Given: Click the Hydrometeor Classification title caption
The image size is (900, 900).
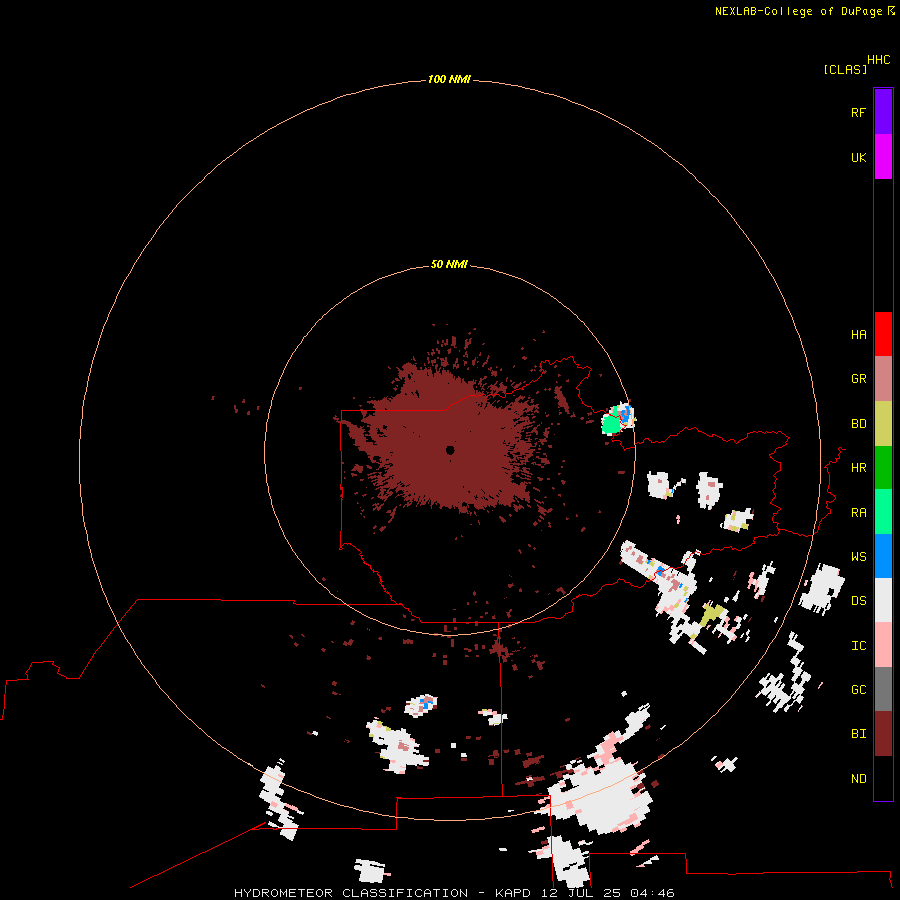Looking at the screenshot, I should point(454,893).
